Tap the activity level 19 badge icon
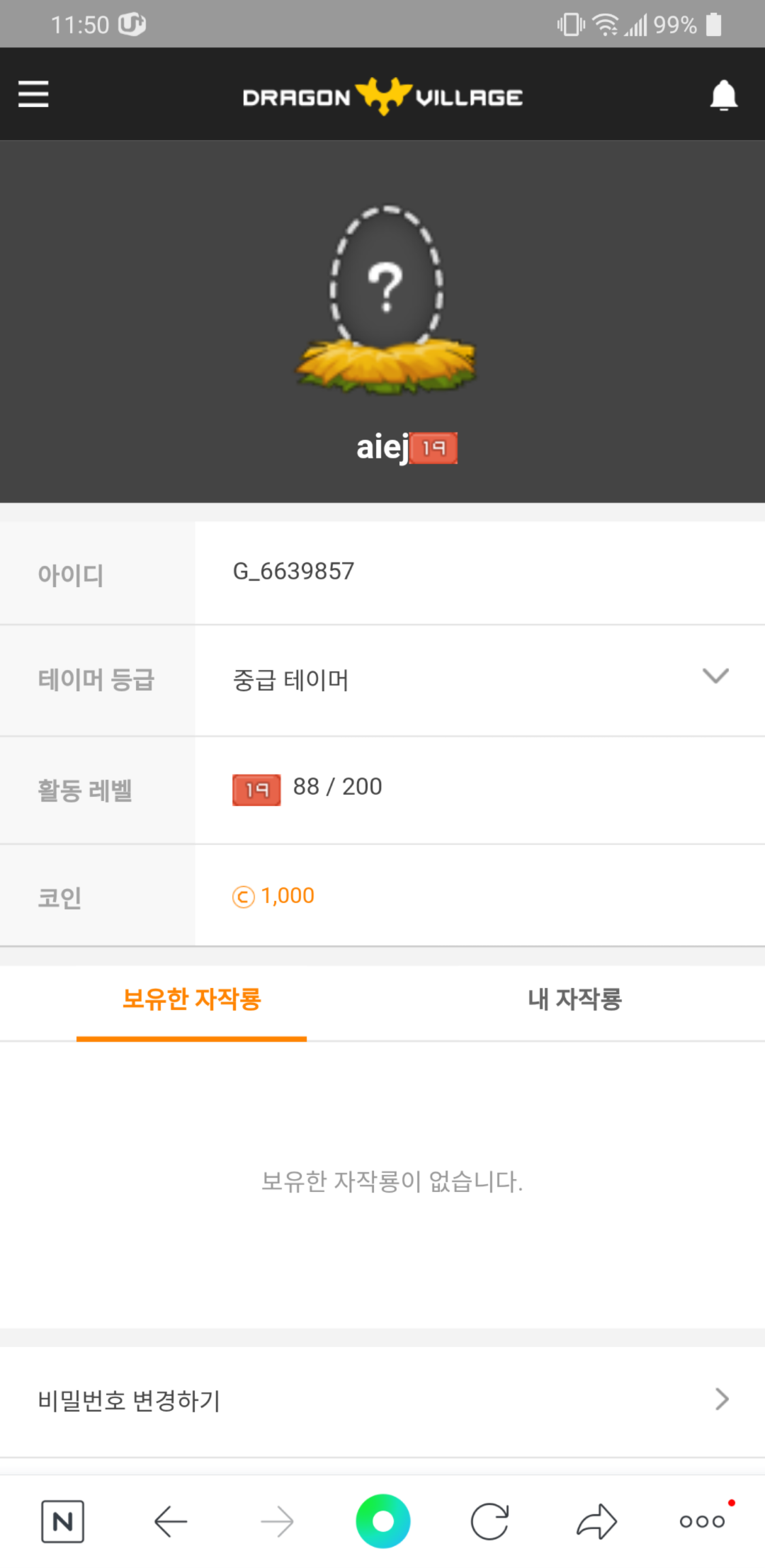This screenshot has height=1568, width=765. pos(256,790)
